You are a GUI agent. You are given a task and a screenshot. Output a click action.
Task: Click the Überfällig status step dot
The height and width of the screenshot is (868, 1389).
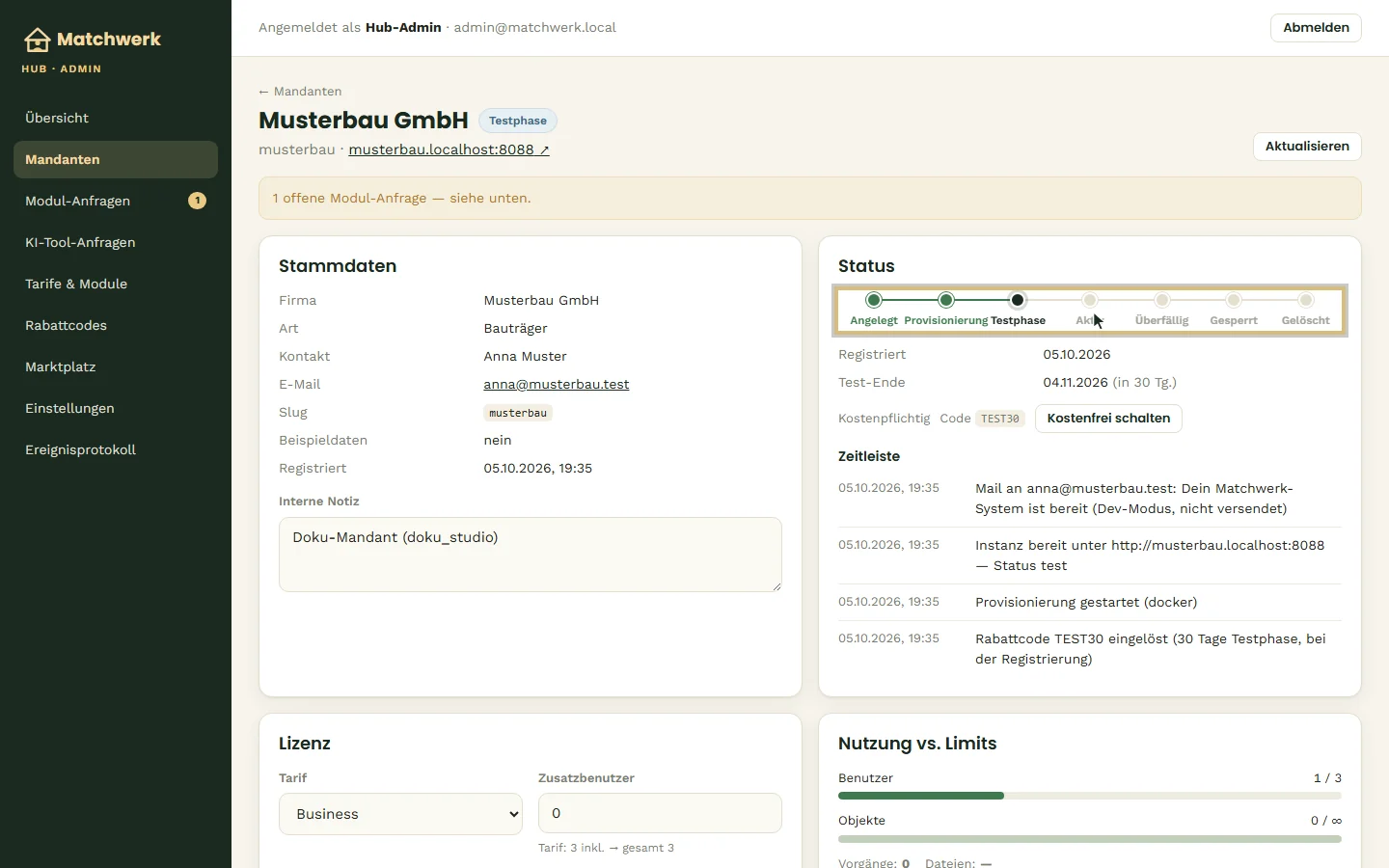(x=1162, y=300)
